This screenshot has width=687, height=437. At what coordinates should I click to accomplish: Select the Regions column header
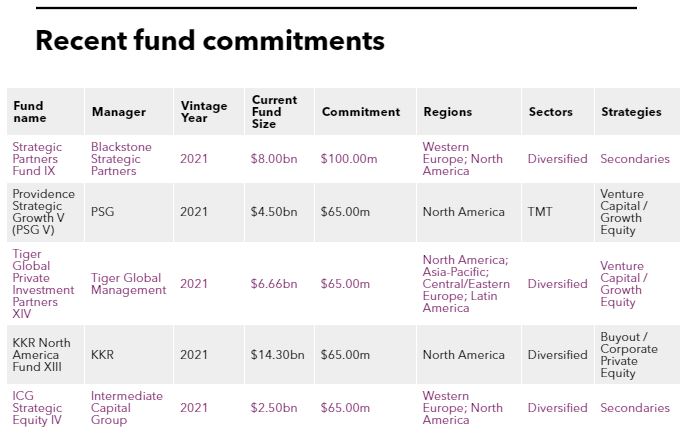(x=447, y=112)
